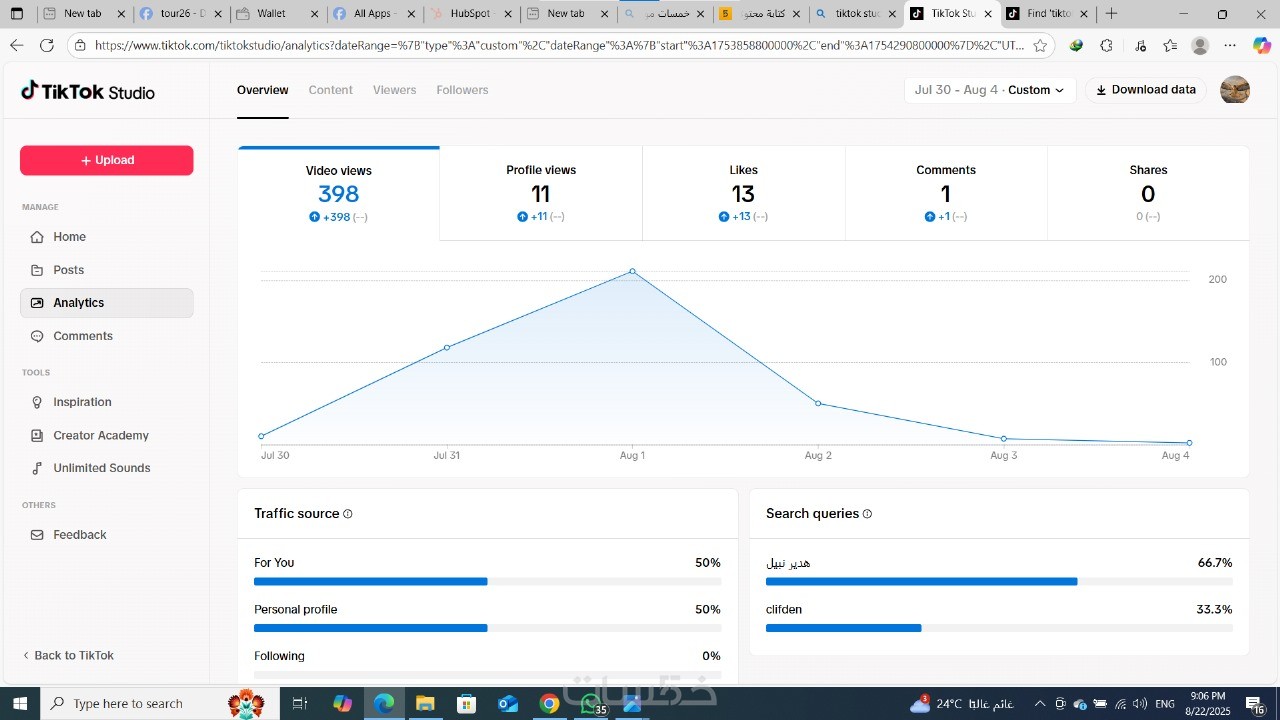Click the TikTok Studio logo
This screenshot has height=720, width=1280.
[88, 91]
